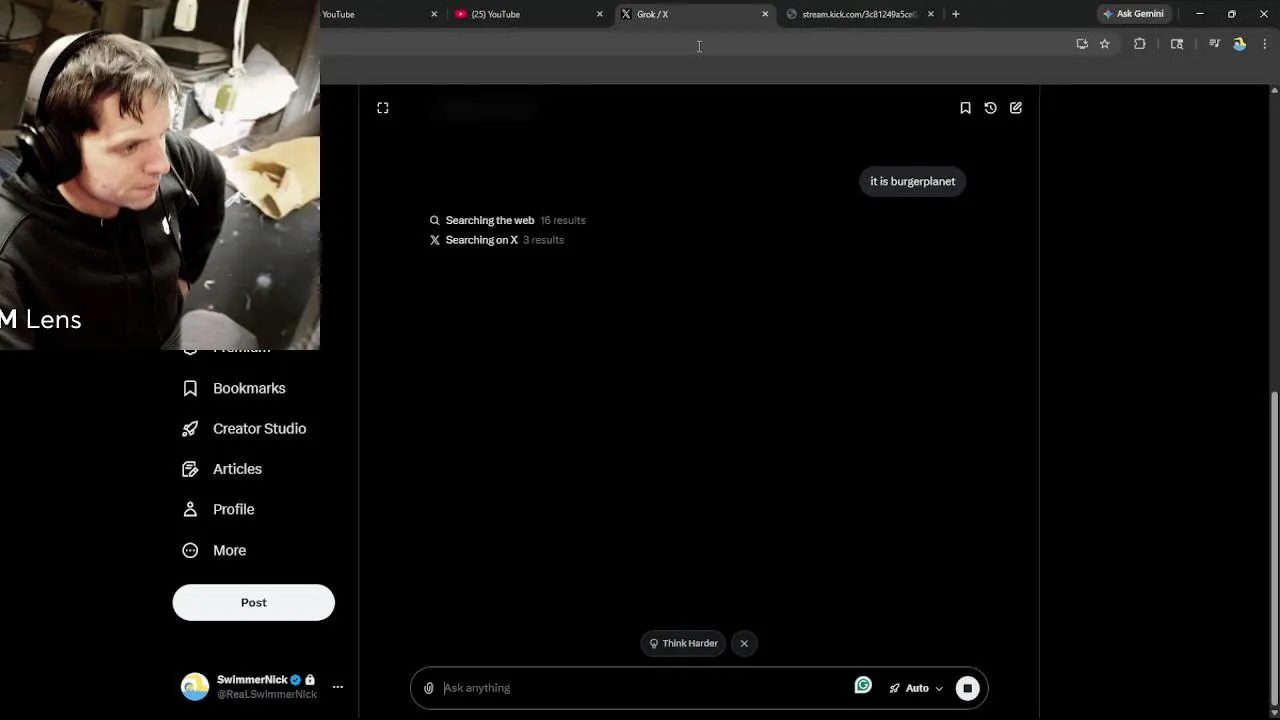Minimize the browser window
The height and width of the screenshot is (720, 1280).
(1200, 14)
